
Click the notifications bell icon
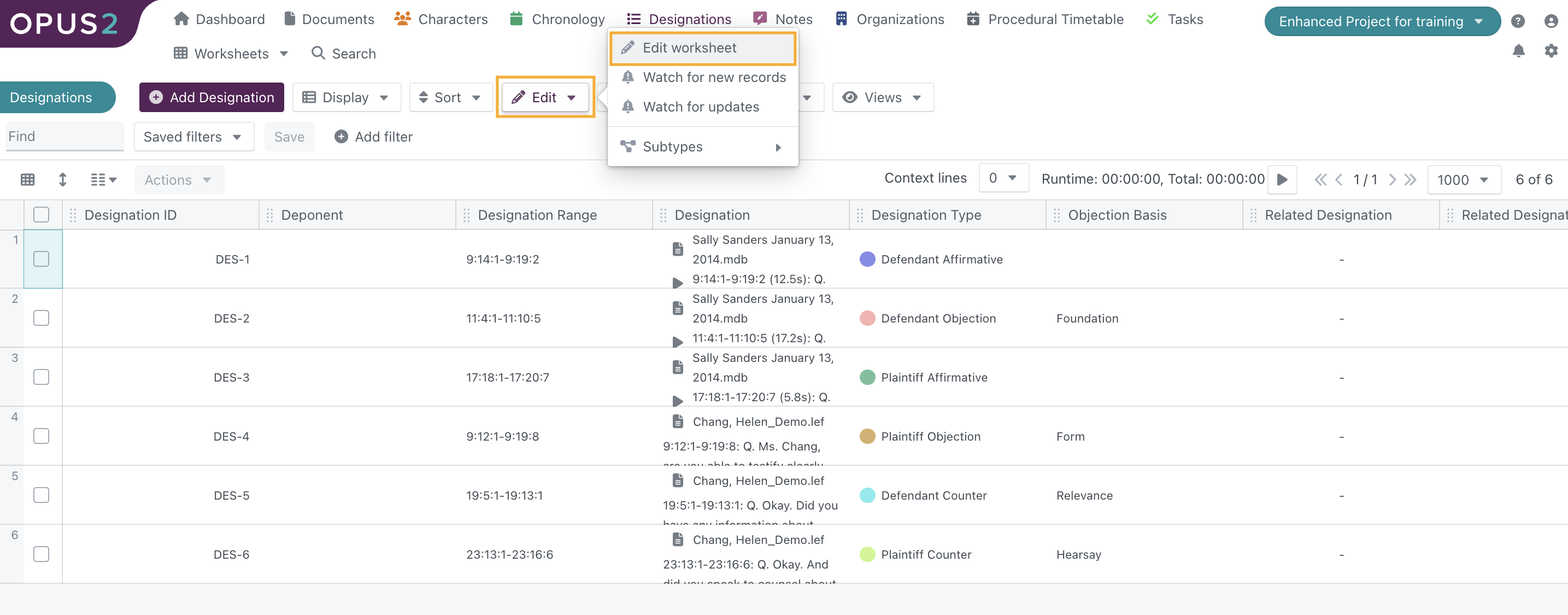pyautogui.click(x=1518, y=51)
